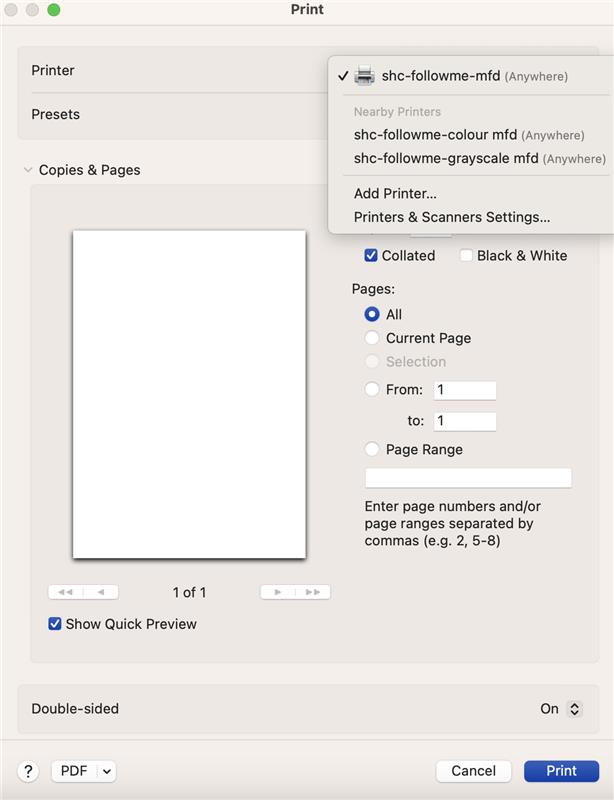Enable the Black & White checkbox

point(466,255)
